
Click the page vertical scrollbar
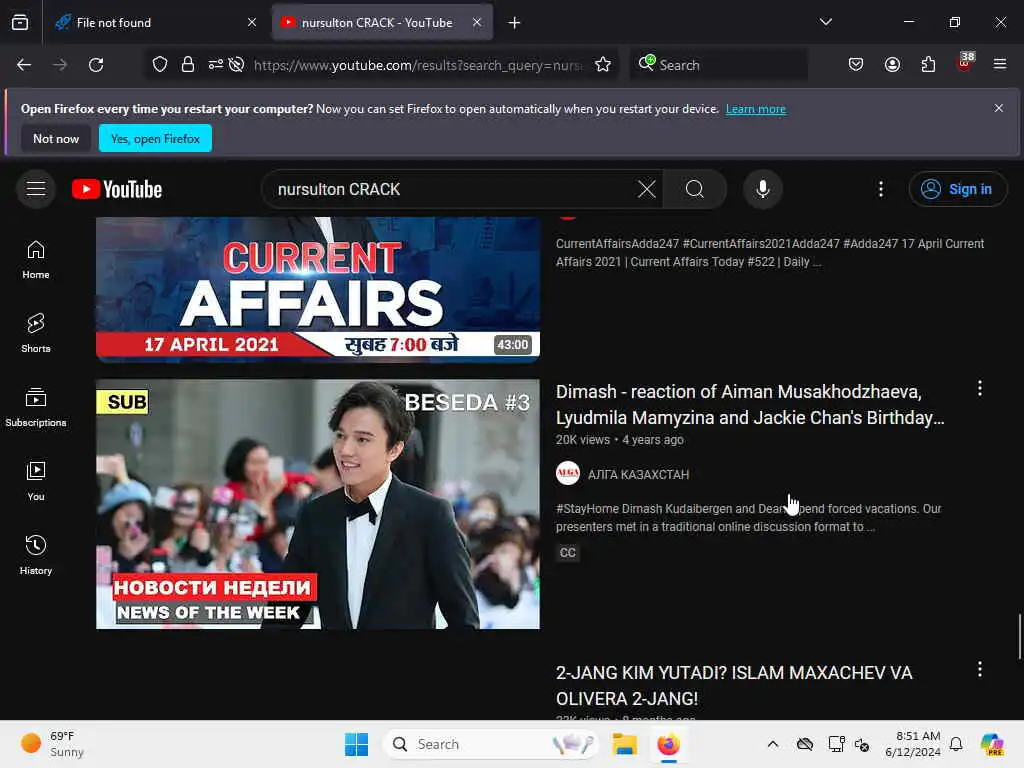tap(1019, 637)
